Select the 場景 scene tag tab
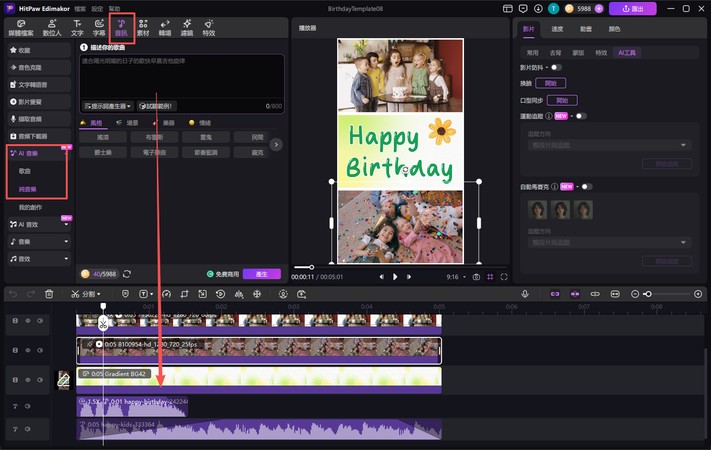 click(x=127, y=123)
